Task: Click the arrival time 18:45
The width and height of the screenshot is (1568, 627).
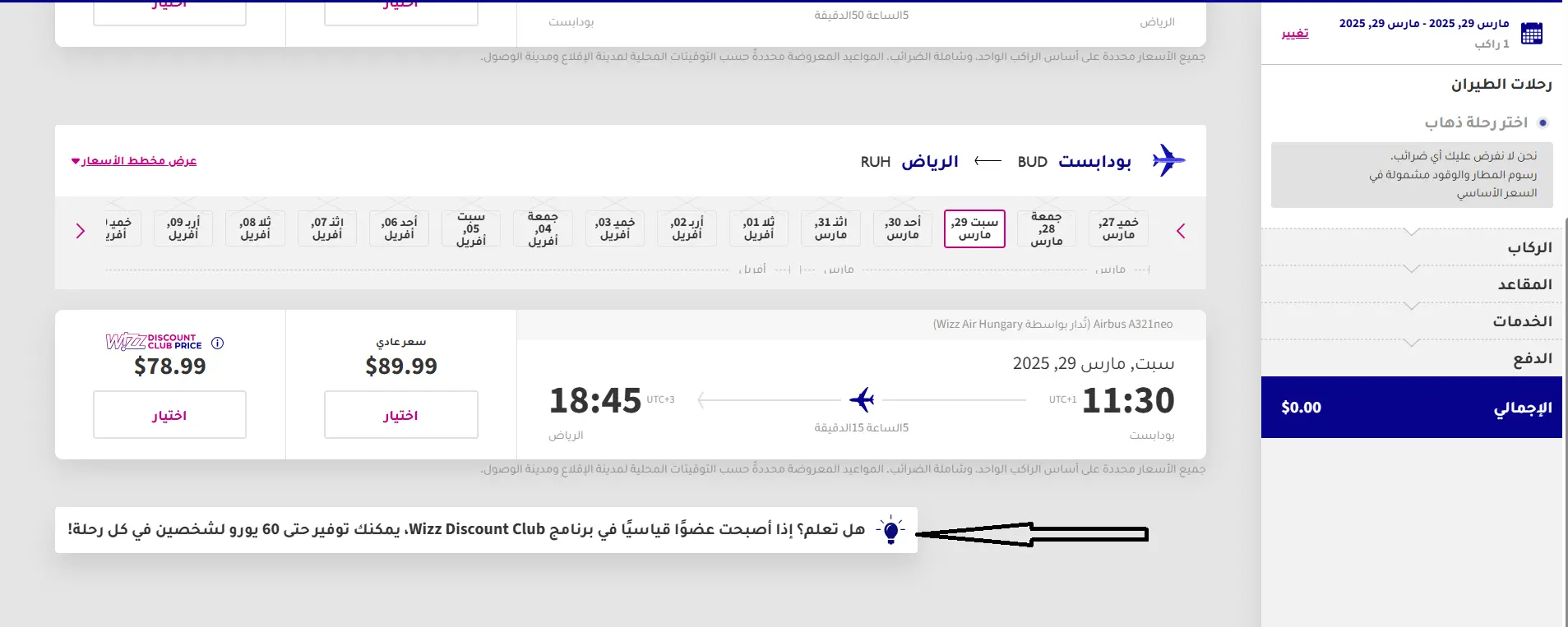Action: tap(595, 401)
